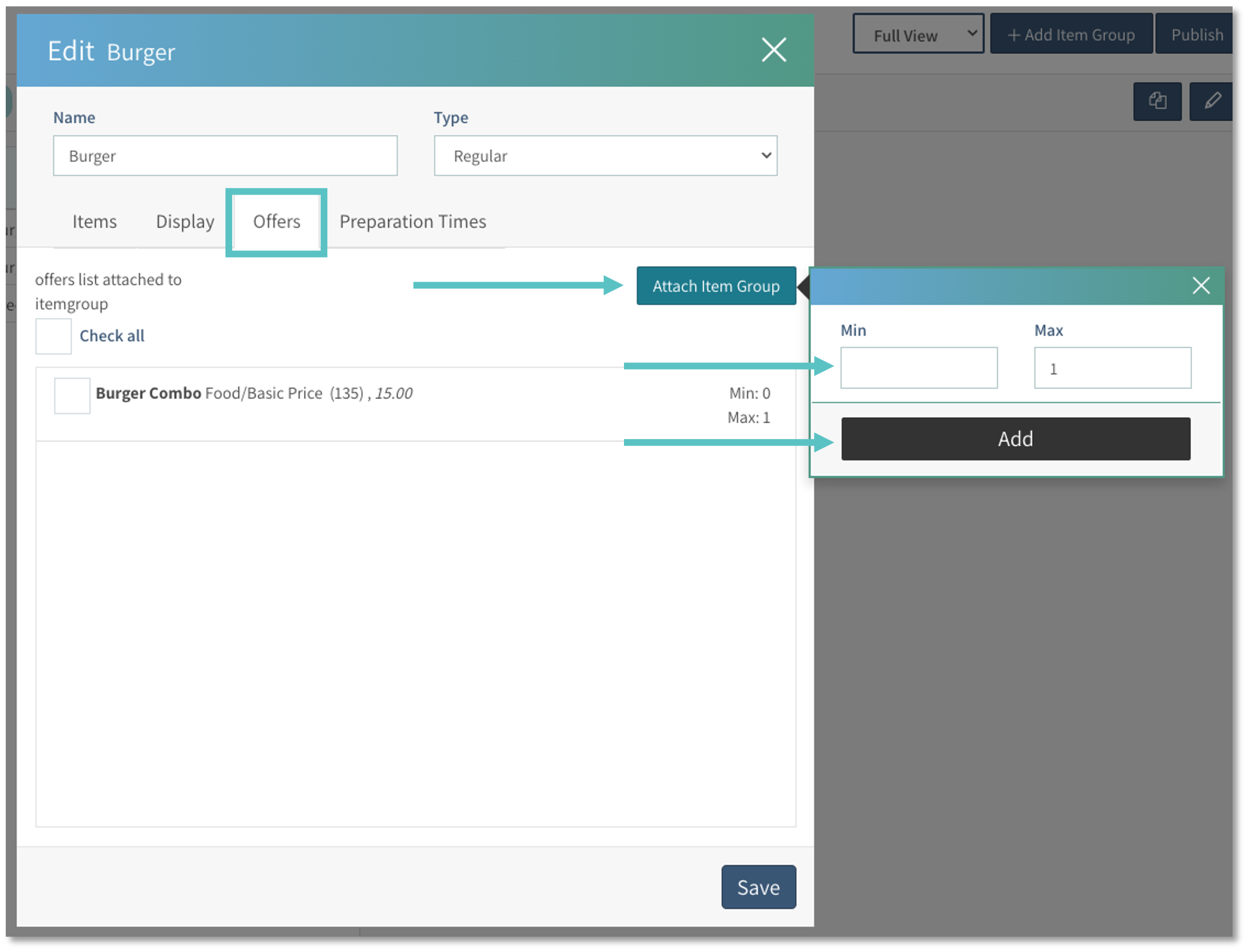
Task: Click the Name field containing Burger
Action: [x=225, y=155]
